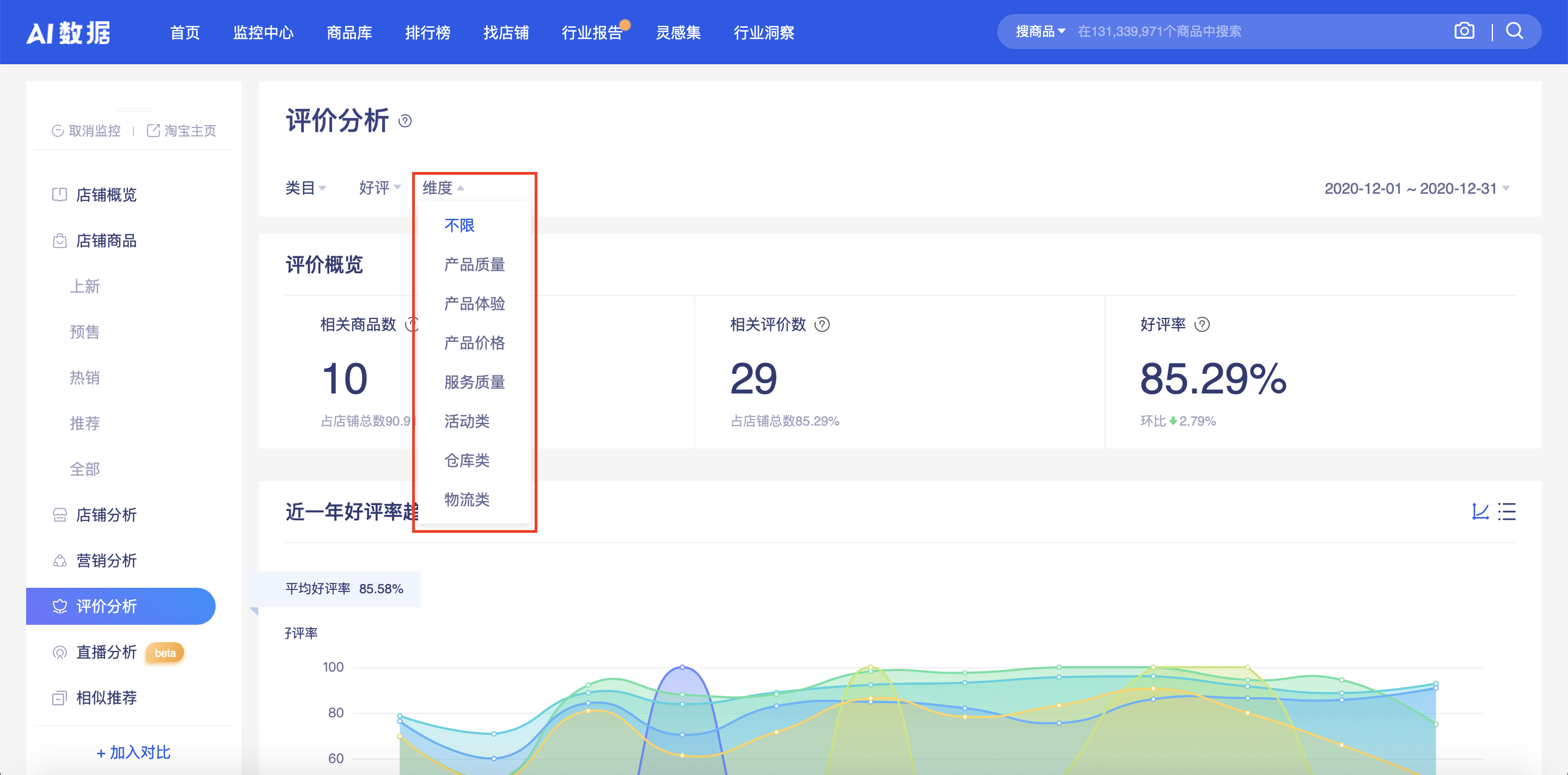
Task: Select 产品质量 dimension option
Action: [x=475, y=265]
